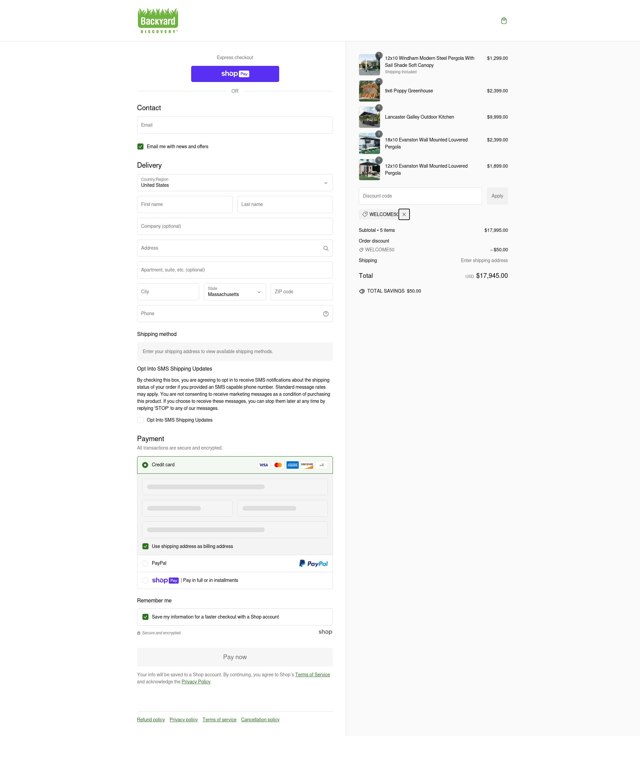Click the address search magnifier icon
This screenshot has height=763, width=640.
[326, 248]
